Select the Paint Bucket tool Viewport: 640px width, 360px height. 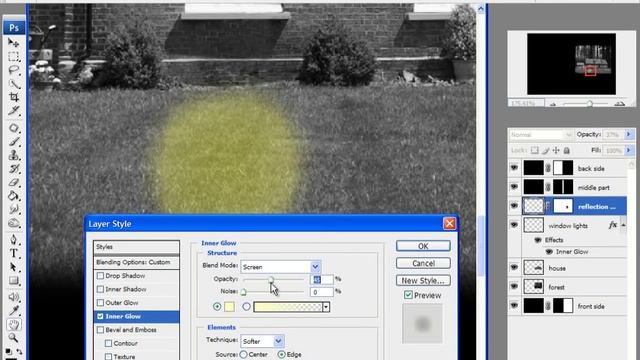(x=13, y=196)
